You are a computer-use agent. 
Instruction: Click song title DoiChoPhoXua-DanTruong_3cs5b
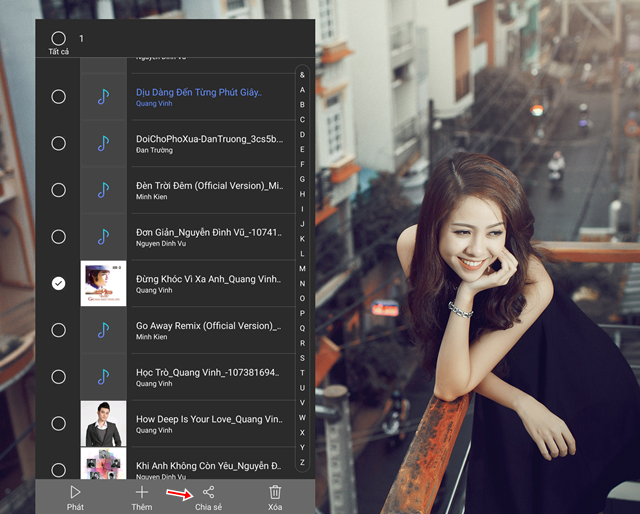point(209,139)
